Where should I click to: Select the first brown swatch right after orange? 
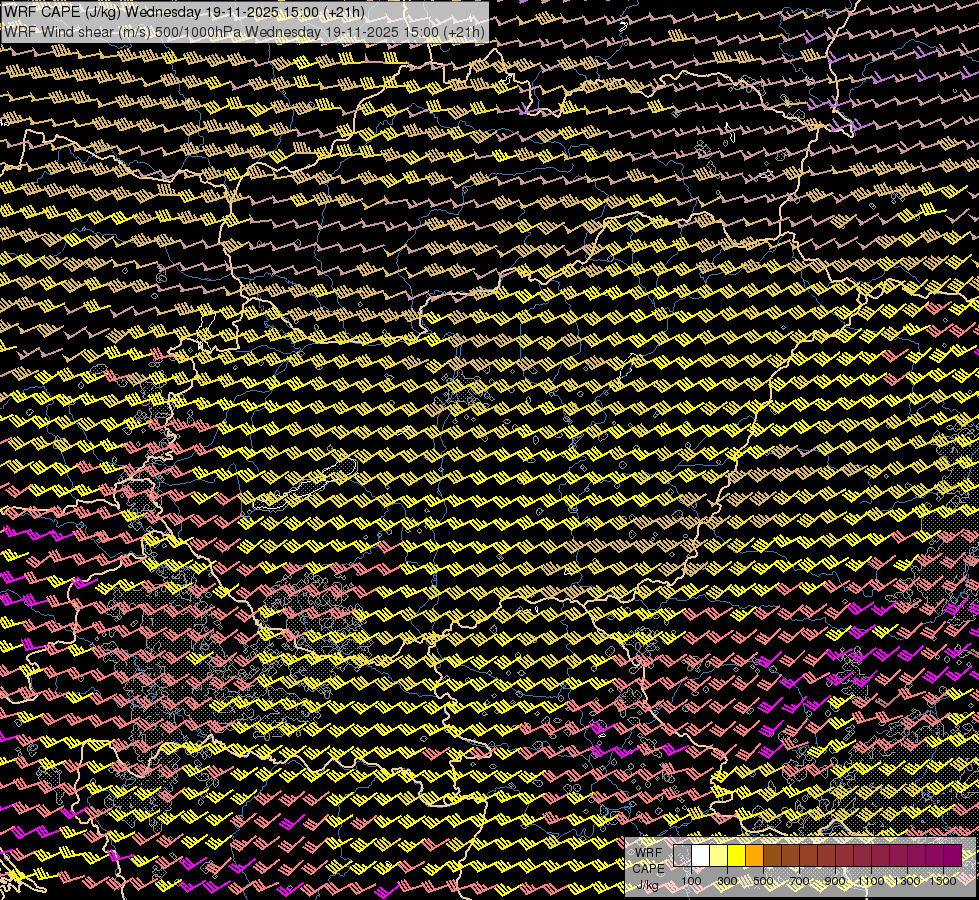[x=773, y=855]
